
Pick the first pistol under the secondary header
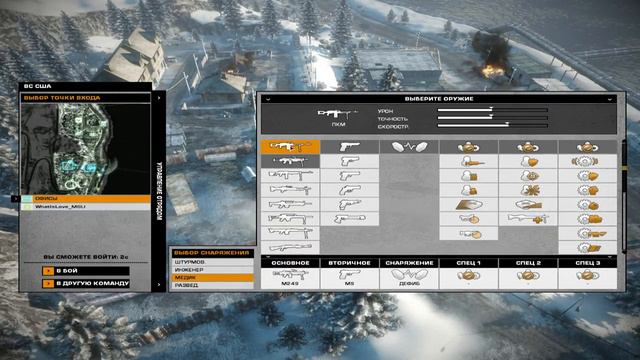click(x=350, y=161)
